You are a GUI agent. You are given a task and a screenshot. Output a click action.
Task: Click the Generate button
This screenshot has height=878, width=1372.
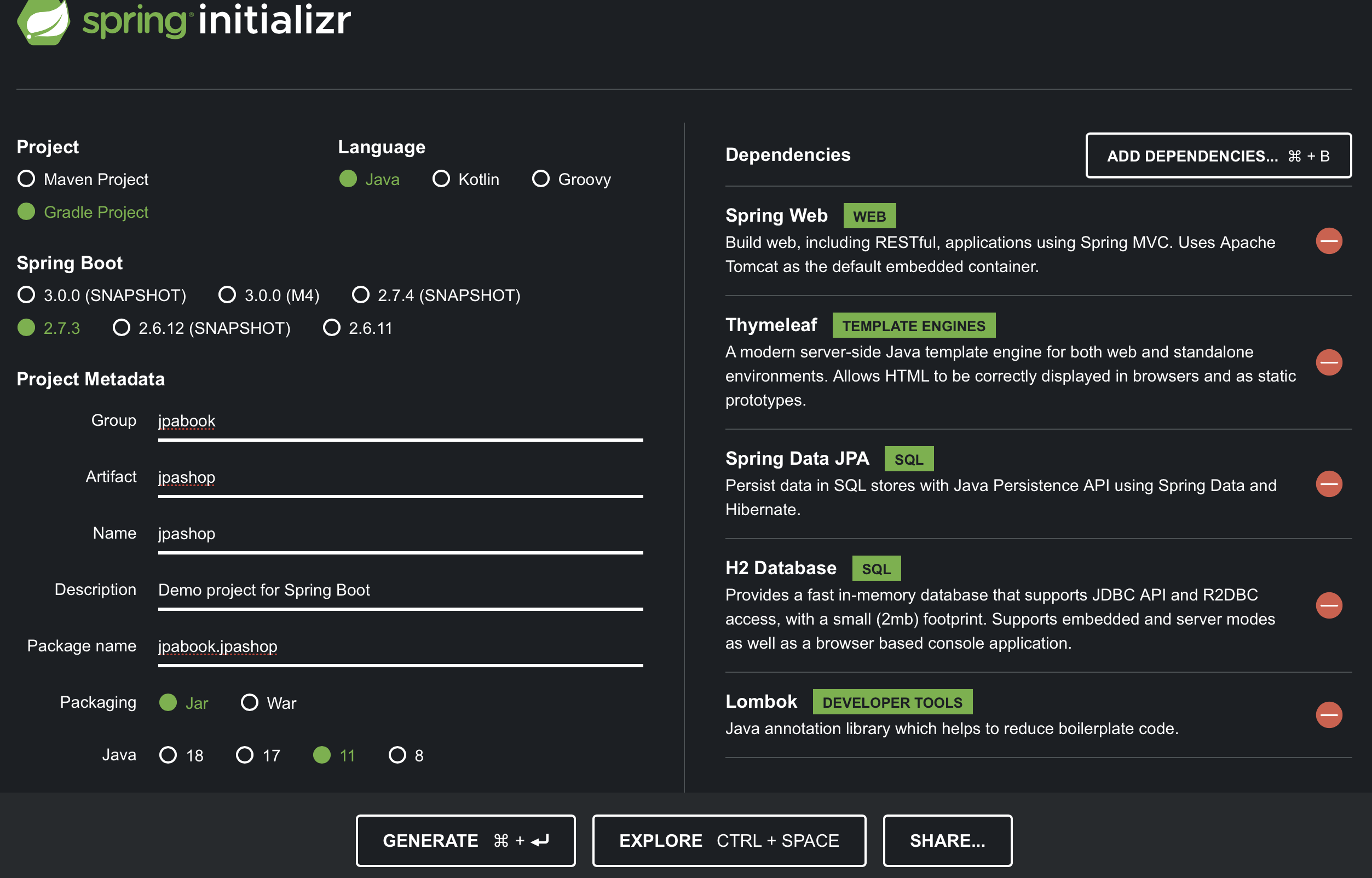(x=465, y=840)
